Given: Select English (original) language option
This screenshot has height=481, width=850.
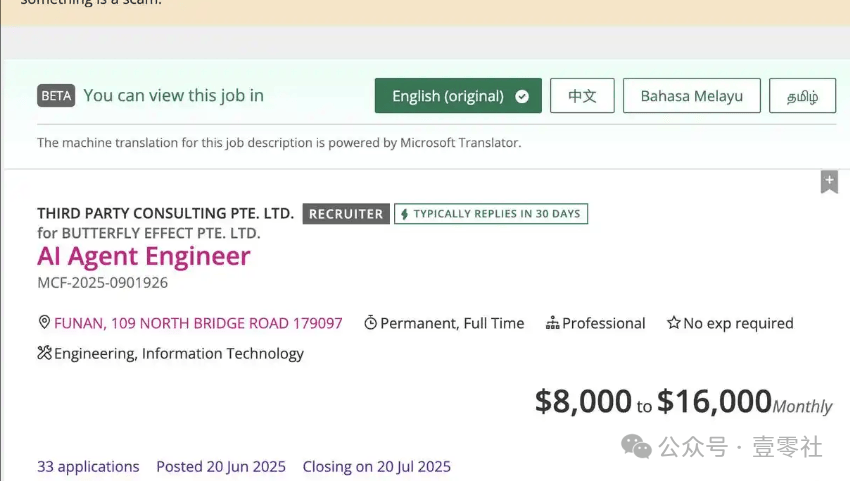Looking at the screenshot, I should click(x=448, y=96).
